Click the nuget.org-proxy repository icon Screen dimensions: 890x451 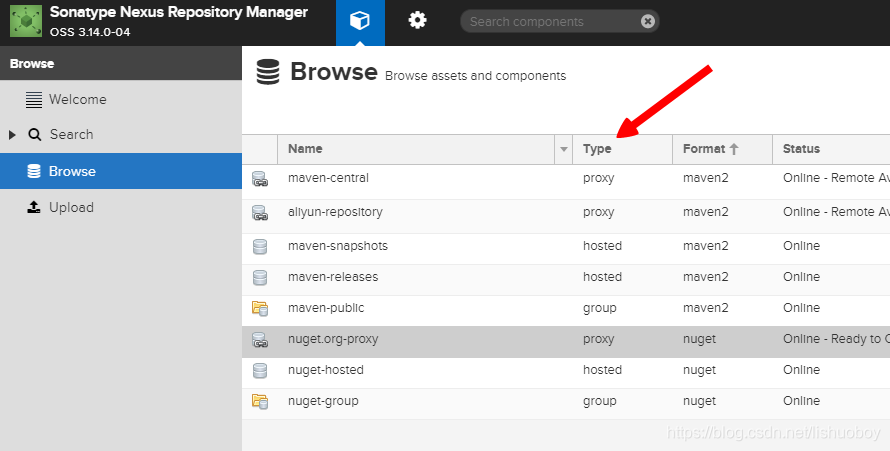[x=260, y=340]
